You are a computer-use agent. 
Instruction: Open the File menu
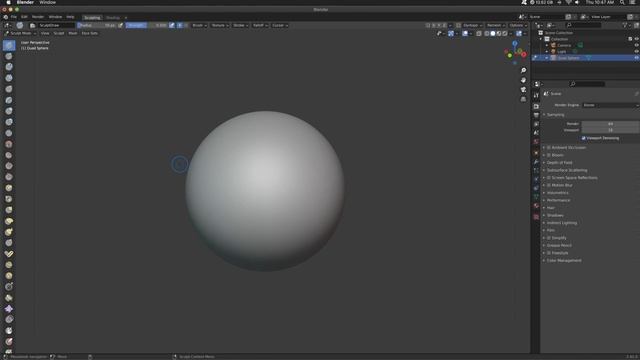tap(14, 17)
